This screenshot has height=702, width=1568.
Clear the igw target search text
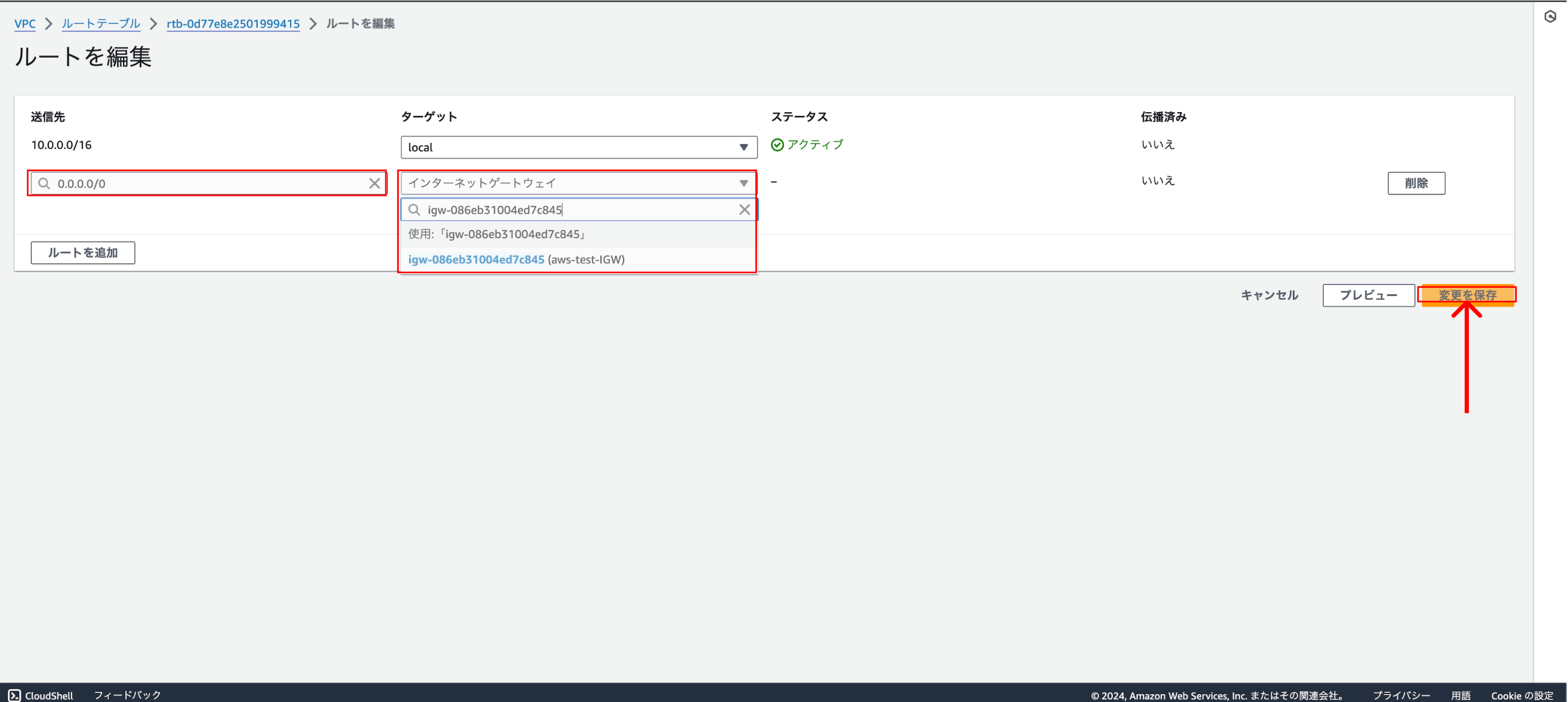tap(744, 210)
